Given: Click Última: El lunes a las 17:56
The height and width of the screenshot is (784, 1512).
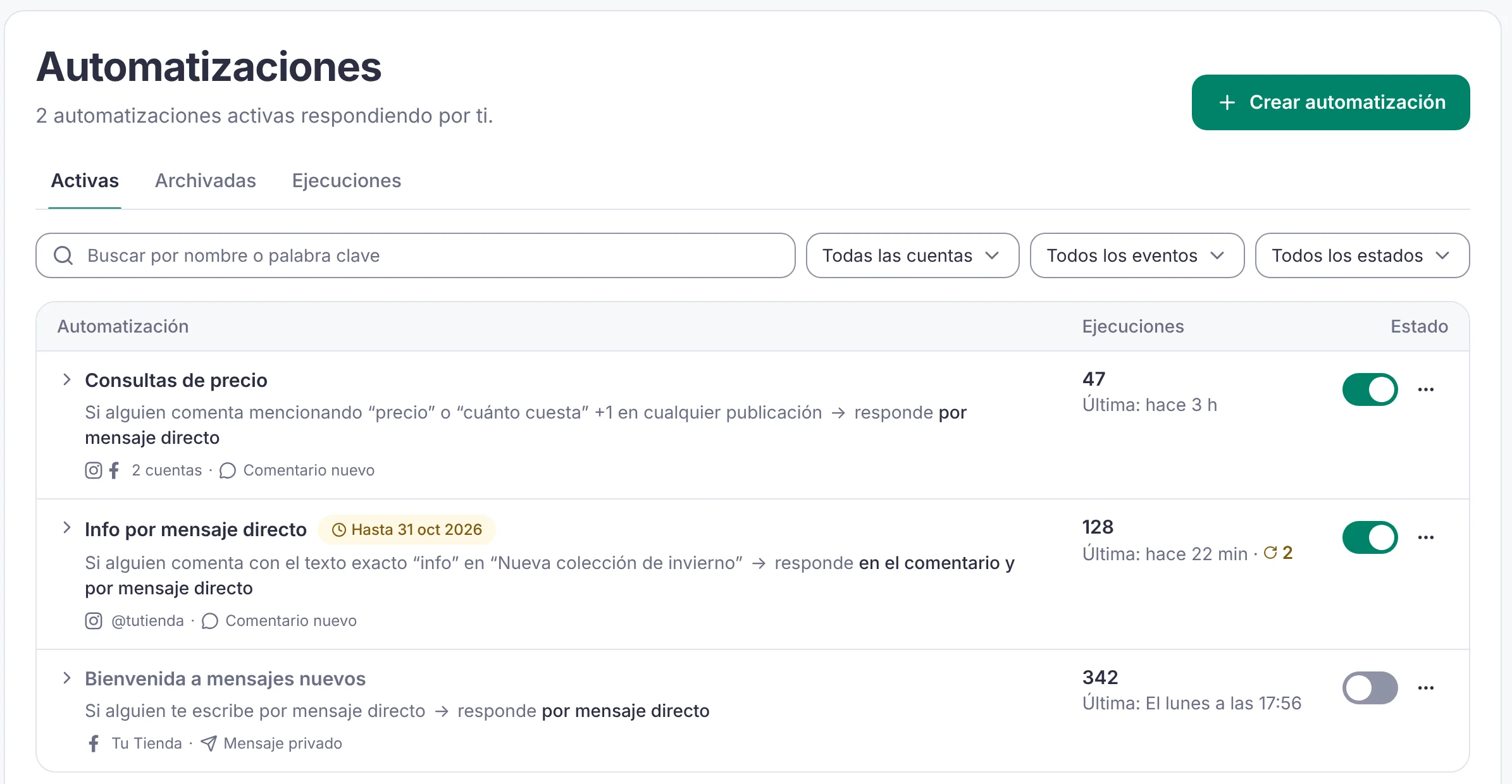Looking at the screenshot, I should pyautogui.click(x=1192, y=703).
